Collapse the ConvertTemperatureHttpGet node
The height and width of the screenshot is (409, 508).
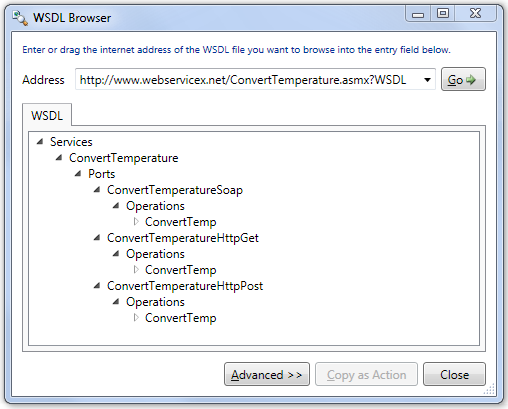[x=97, y=238]
